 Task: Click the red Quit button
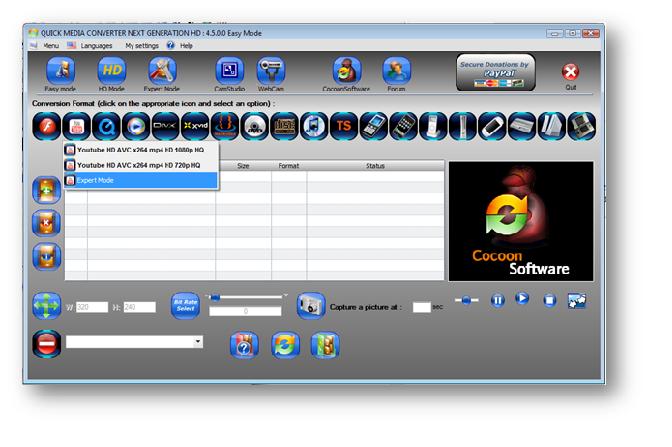570,72
